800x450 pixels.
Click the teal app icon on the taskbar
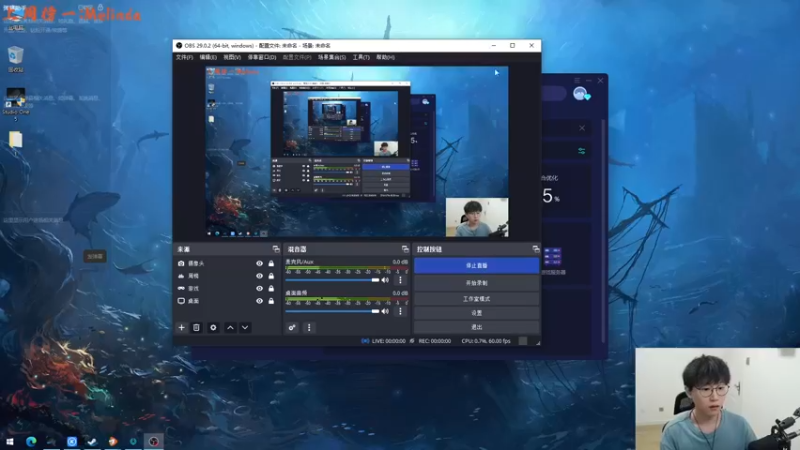pos(133,441)
